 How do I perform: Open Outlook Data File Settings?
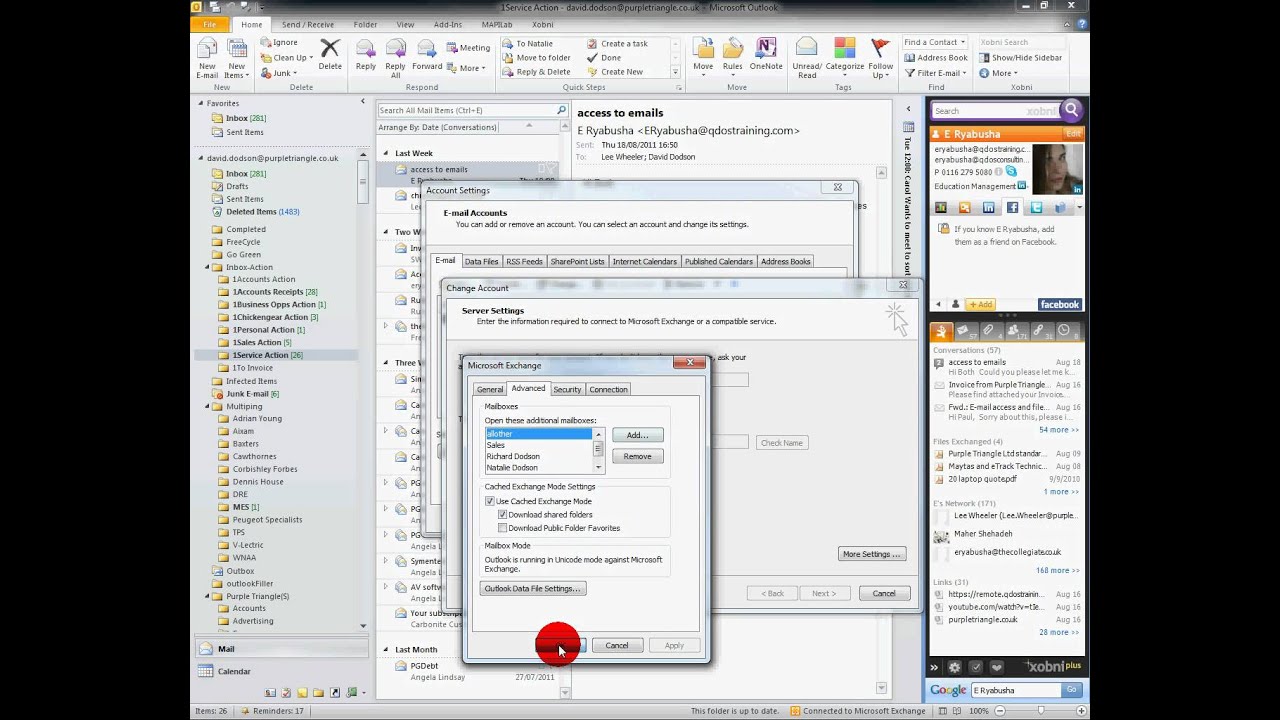pos(532,589)
